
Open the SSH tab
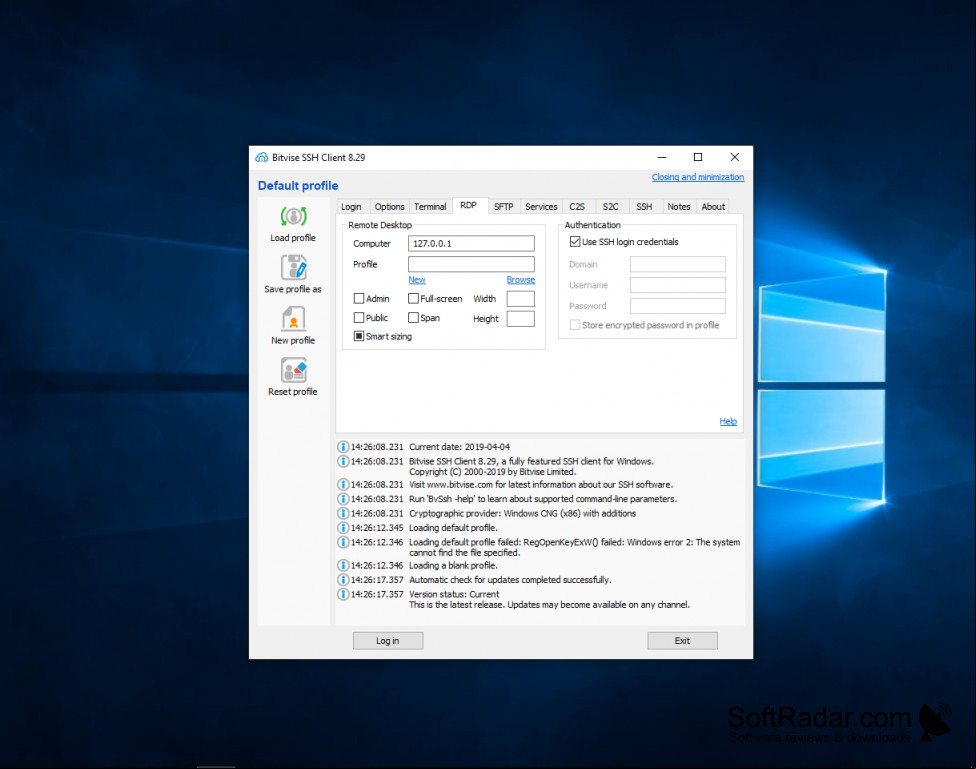click(x=644, y=207)
